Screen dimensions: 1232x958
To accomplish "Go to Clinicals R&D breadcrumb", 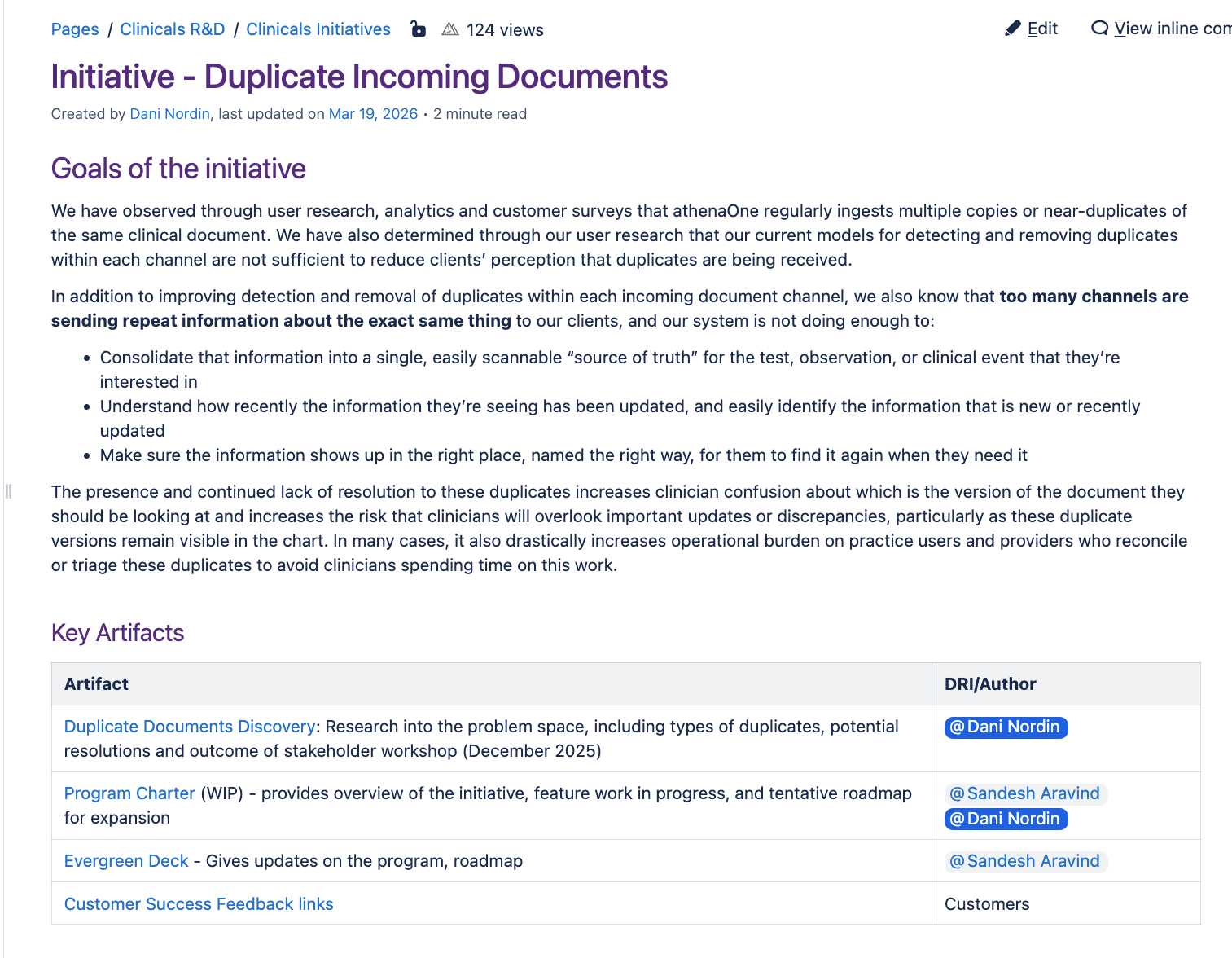I will pos(173,29).
